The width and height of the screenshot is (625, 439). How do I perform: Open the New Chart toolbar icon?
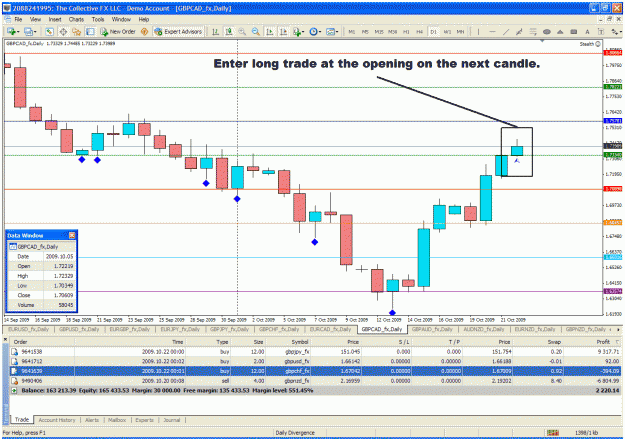11,31
